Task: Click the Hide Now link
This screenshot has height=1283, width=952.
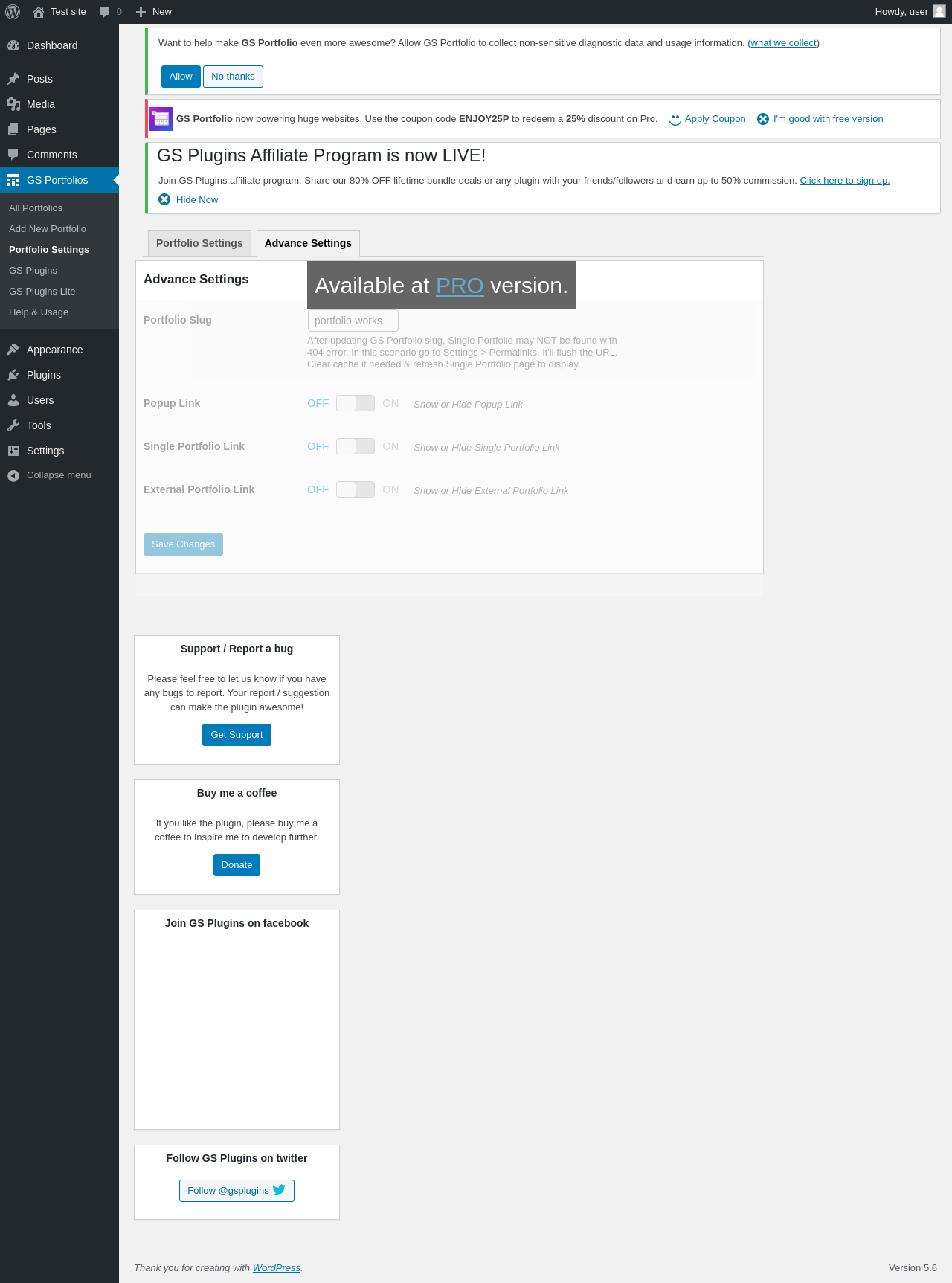Action: pyautogui.click(x=197, y=200)
